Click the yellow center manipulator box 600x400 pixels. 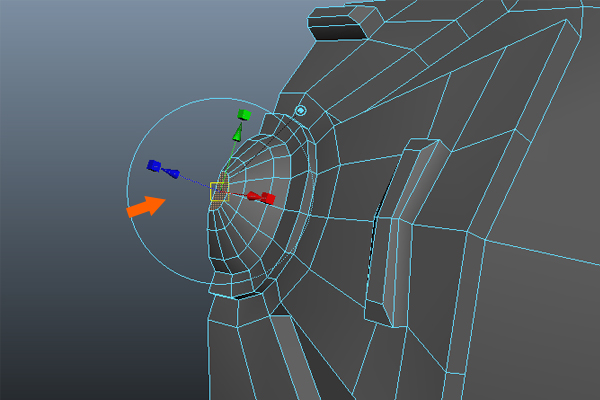click(220, 191)
